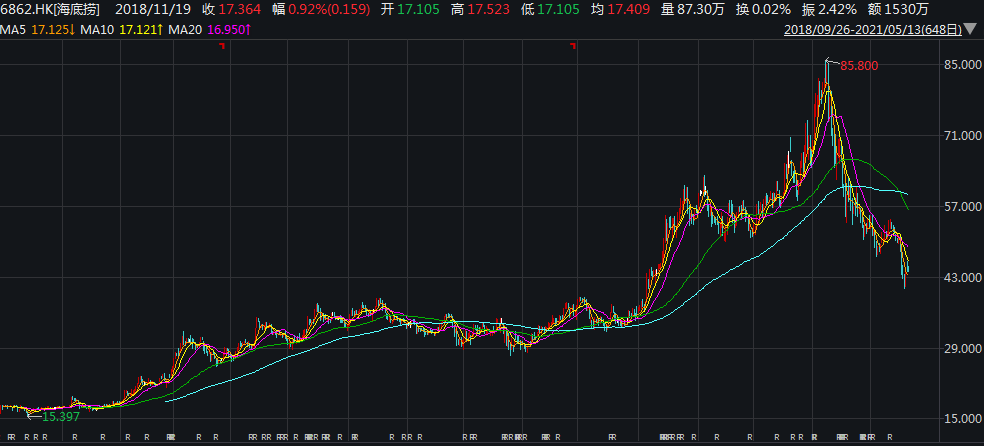
Task: Click the right red corner flag marker
Action: (x=572, y=45)
